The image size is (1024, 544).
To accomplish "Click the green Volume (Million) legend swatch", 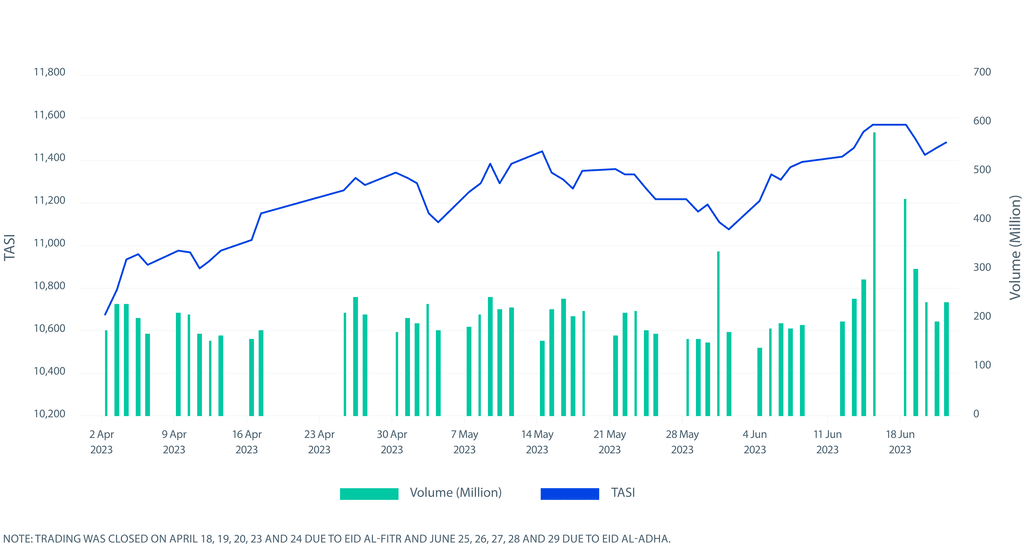I will [x=370, y=493].
